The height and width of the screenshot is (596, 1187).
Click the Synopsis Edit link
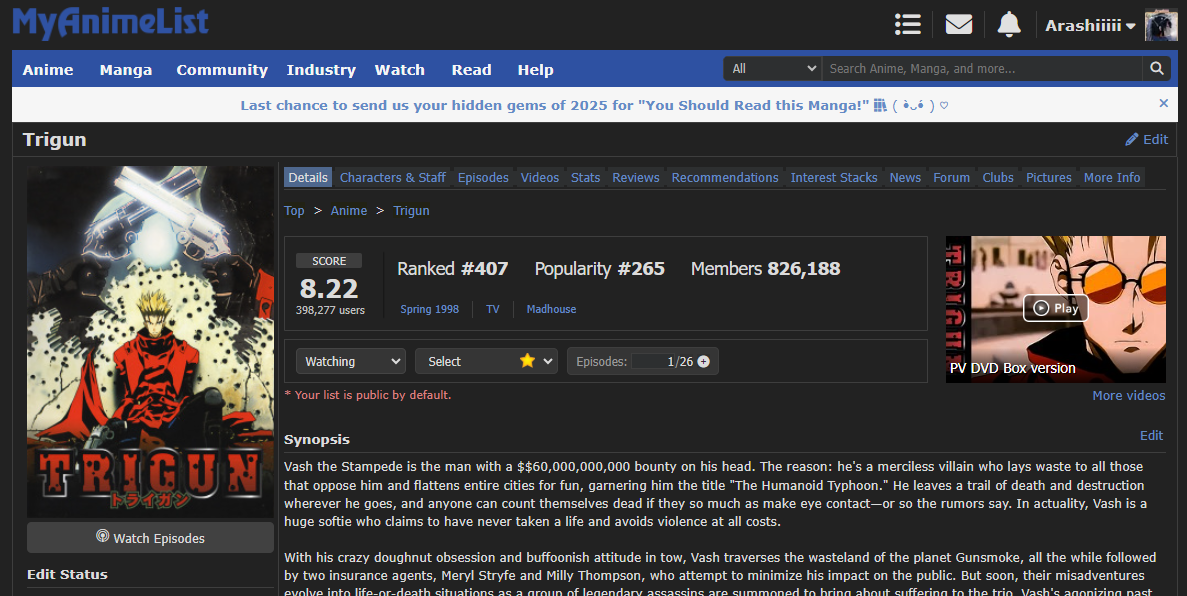pyautogui.click(x=1151, y=435)
